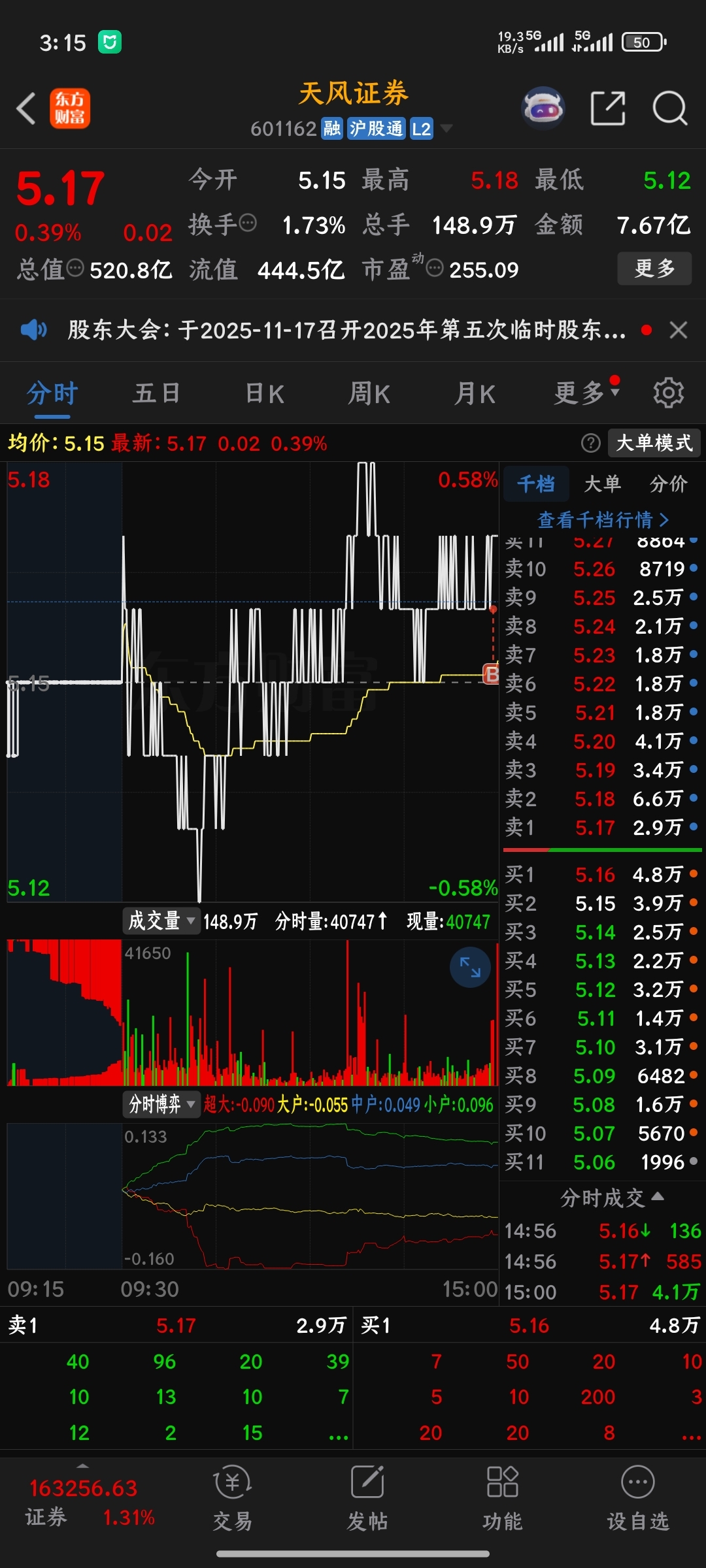
Task: Tap info icon next to 换手
Action: click(248, 224)
